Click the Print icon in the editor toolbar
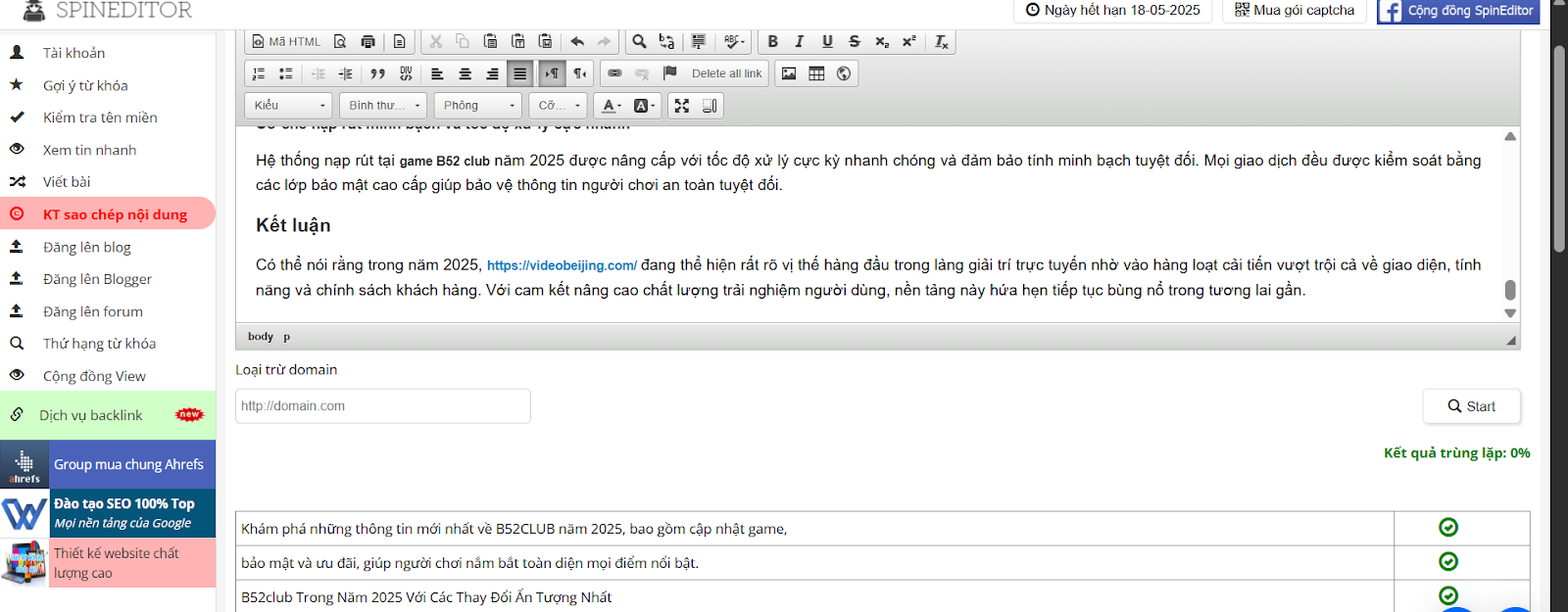Screen dimensions: 1568x612 [367, 41]
